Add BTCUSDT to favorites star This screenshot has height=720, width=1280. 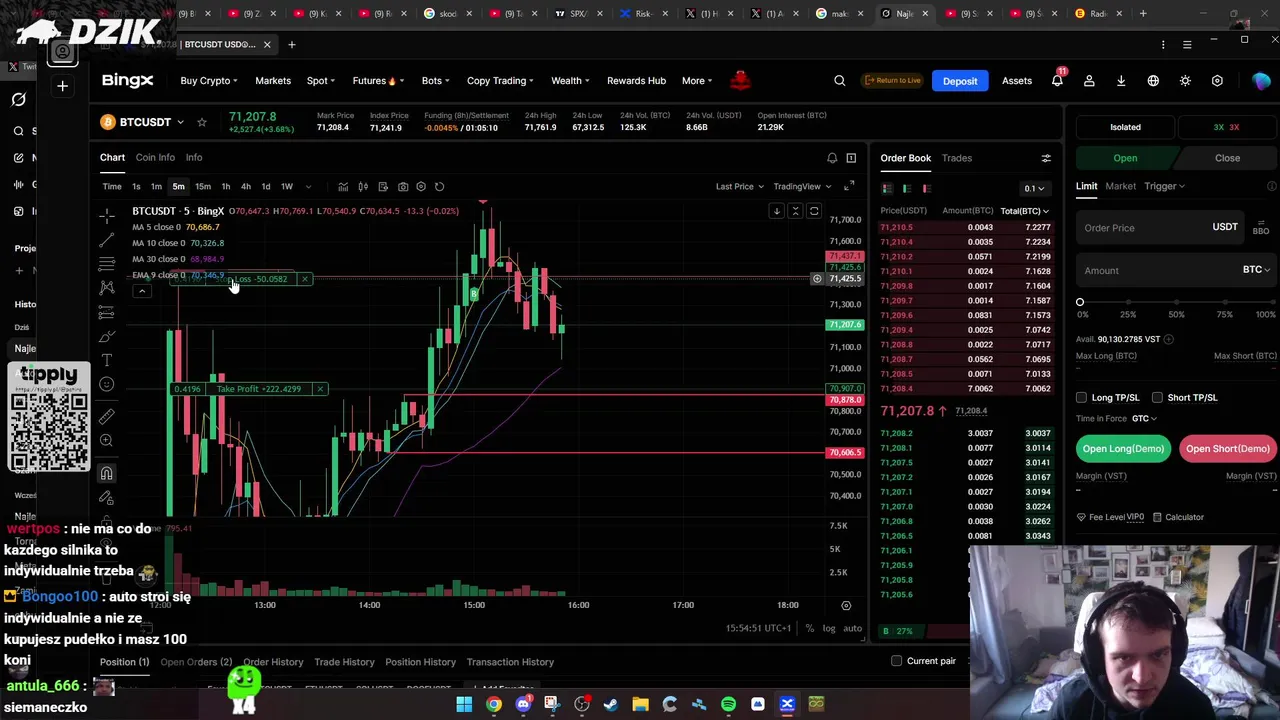pos(202,122)
